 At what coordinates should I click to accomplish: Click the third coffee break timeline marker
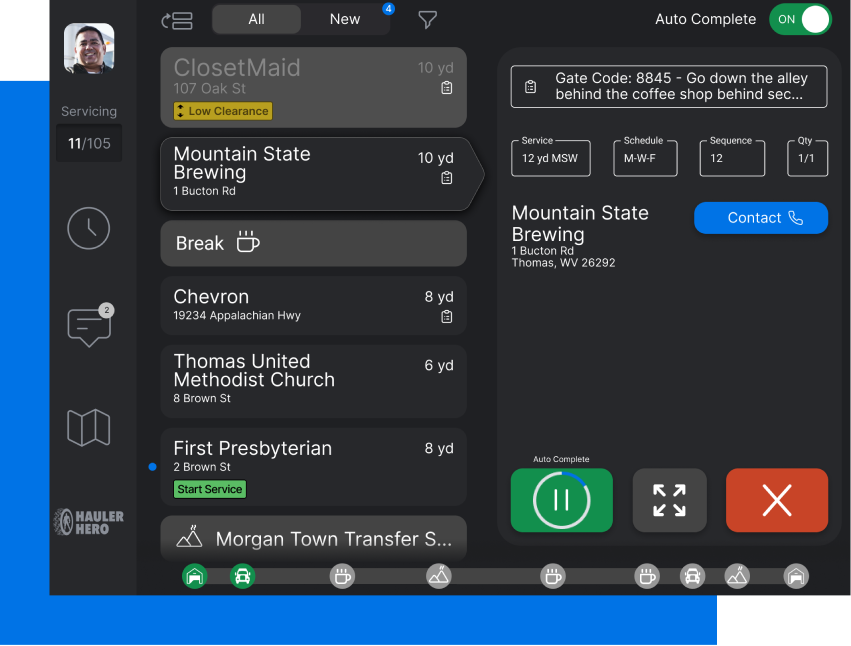click(647, 577)
